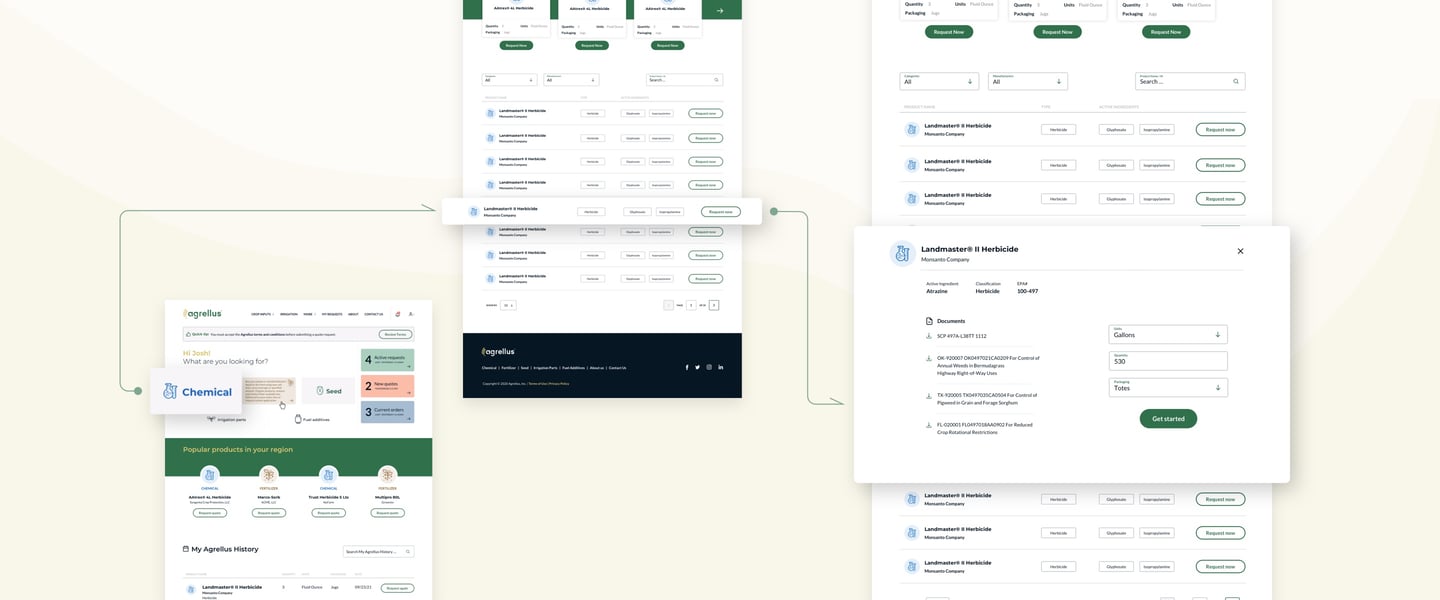
Task: Click the Quantity field showing 530
Action: [x=1168, y=360]
